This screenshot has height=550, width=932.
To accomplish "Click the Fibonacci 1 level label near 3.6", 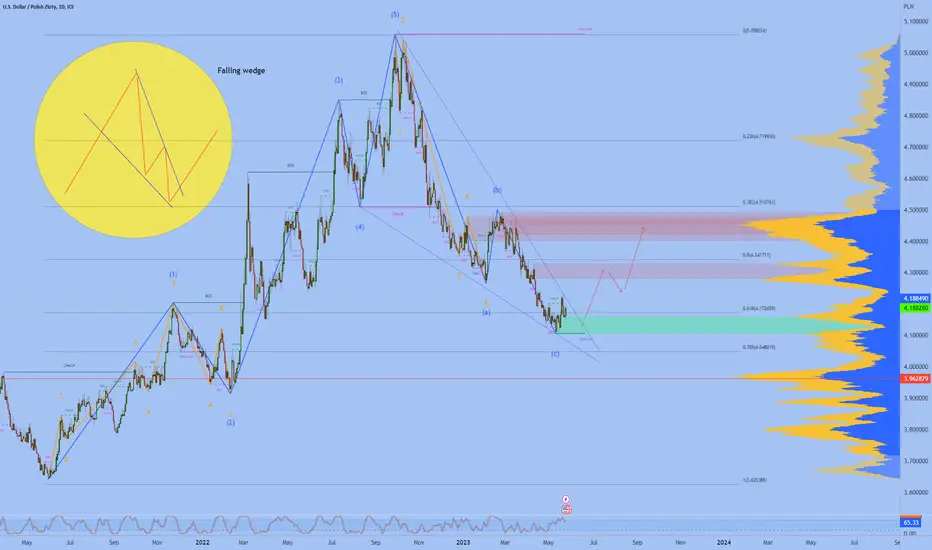I will [x=754, y=480].
